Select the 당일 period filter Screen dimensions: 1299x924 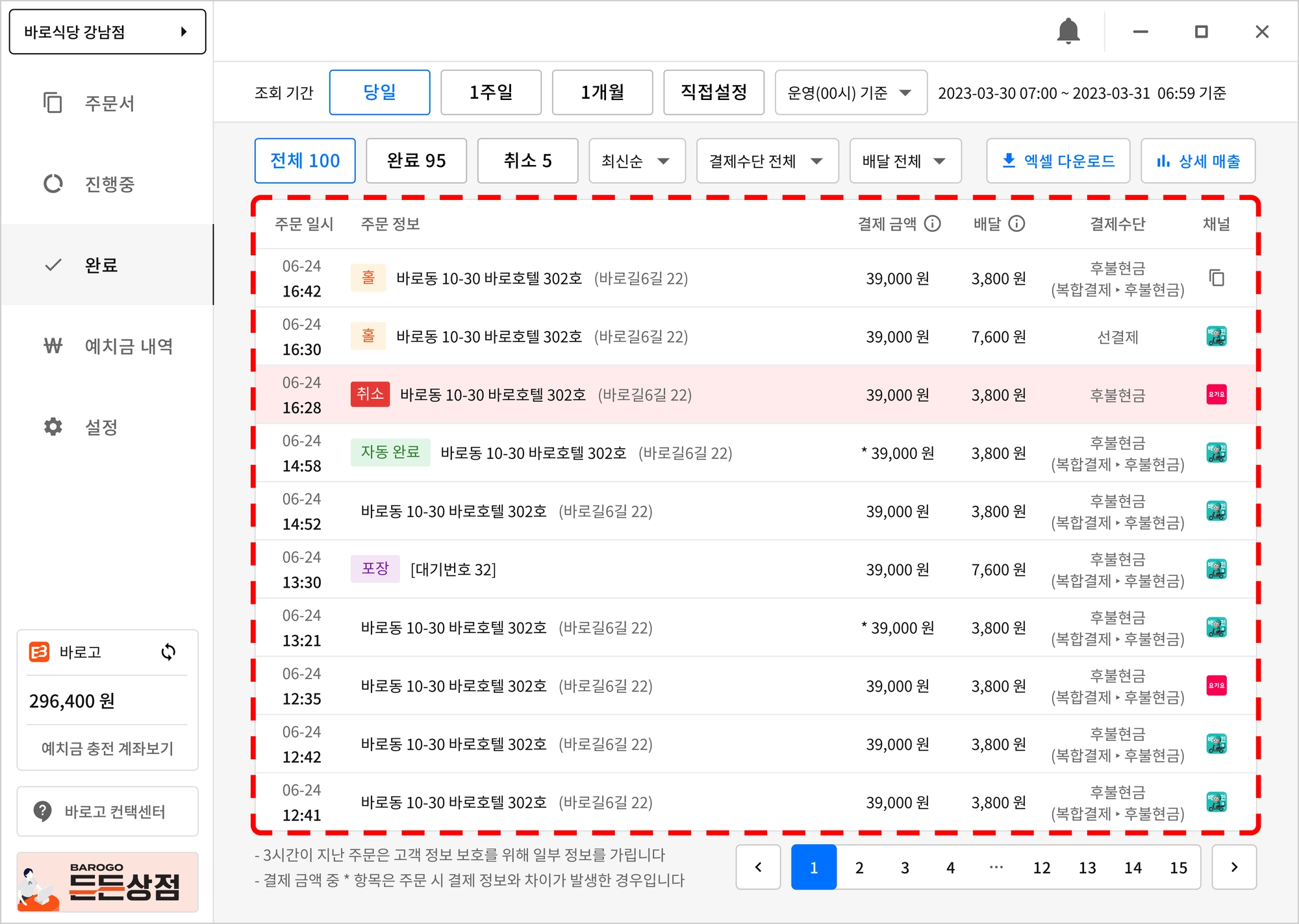click(379, 92)
